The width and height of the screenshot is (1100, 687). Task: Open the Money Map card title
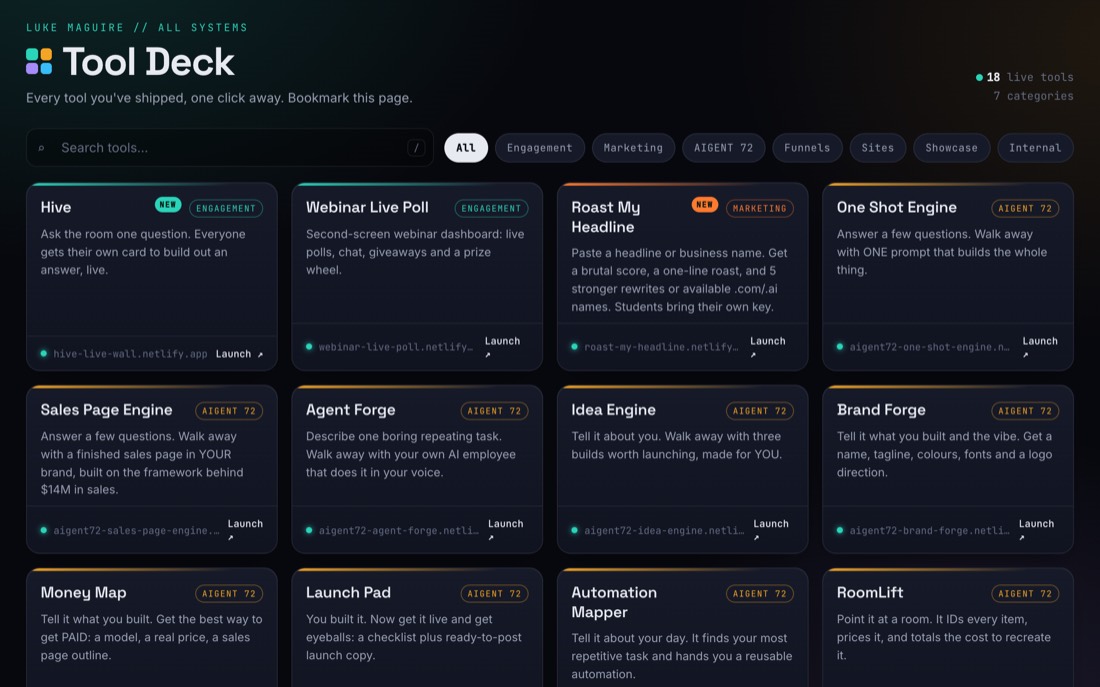pyautogui.click(x=83, y=593)
